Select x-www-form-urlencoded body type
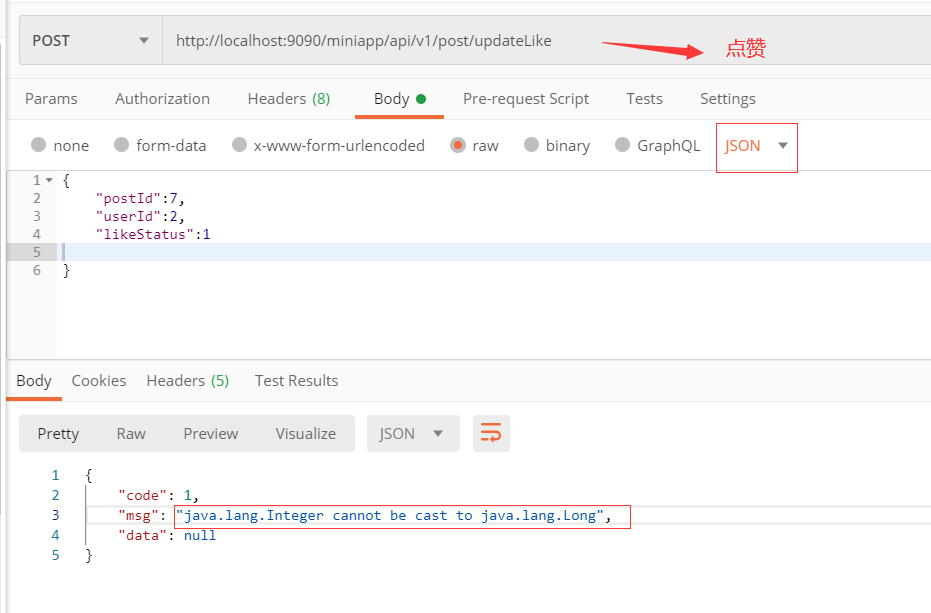 [x=239, y=145]
